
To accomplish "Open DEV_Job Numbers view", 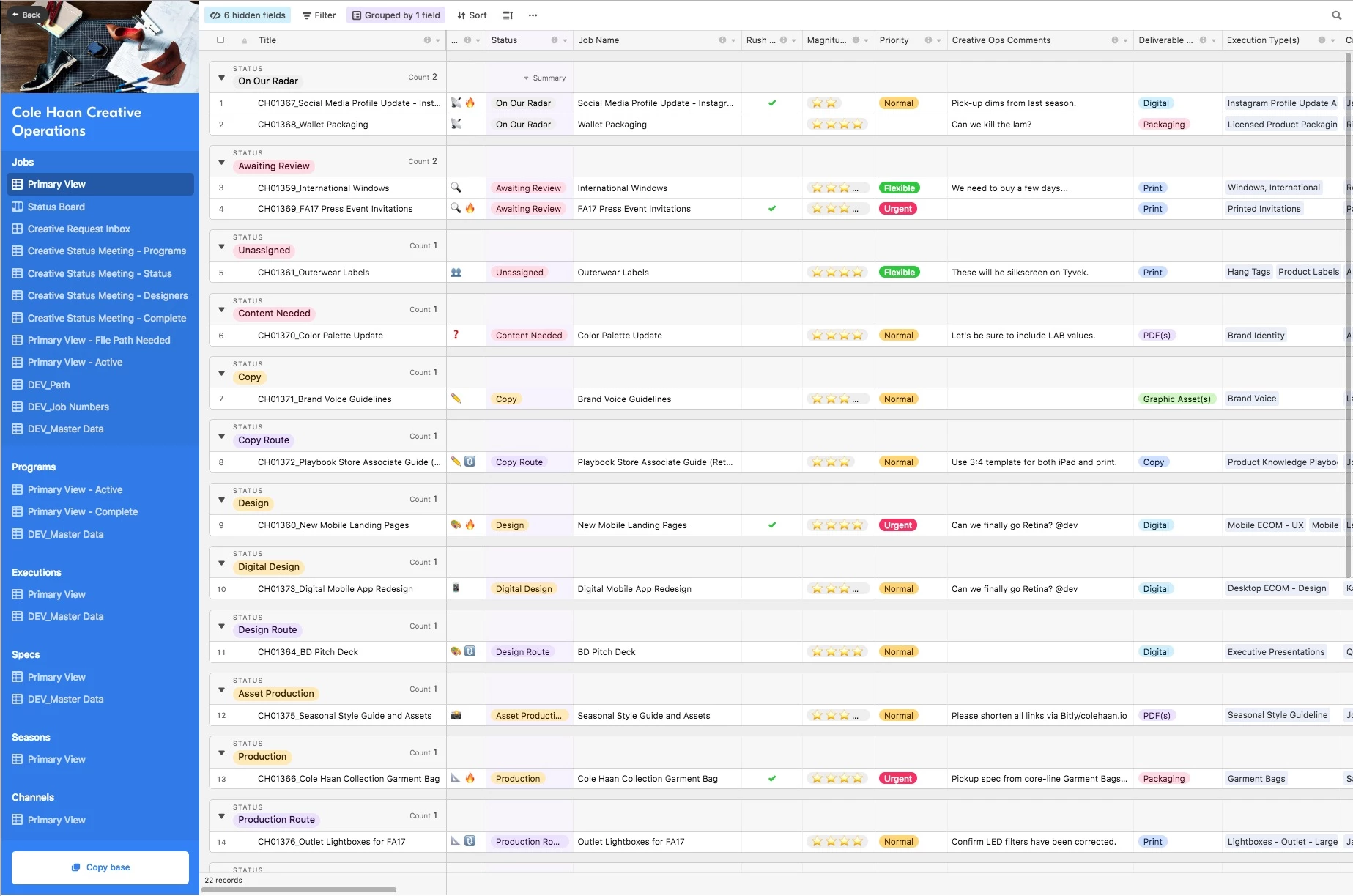I will click(68, 407).
